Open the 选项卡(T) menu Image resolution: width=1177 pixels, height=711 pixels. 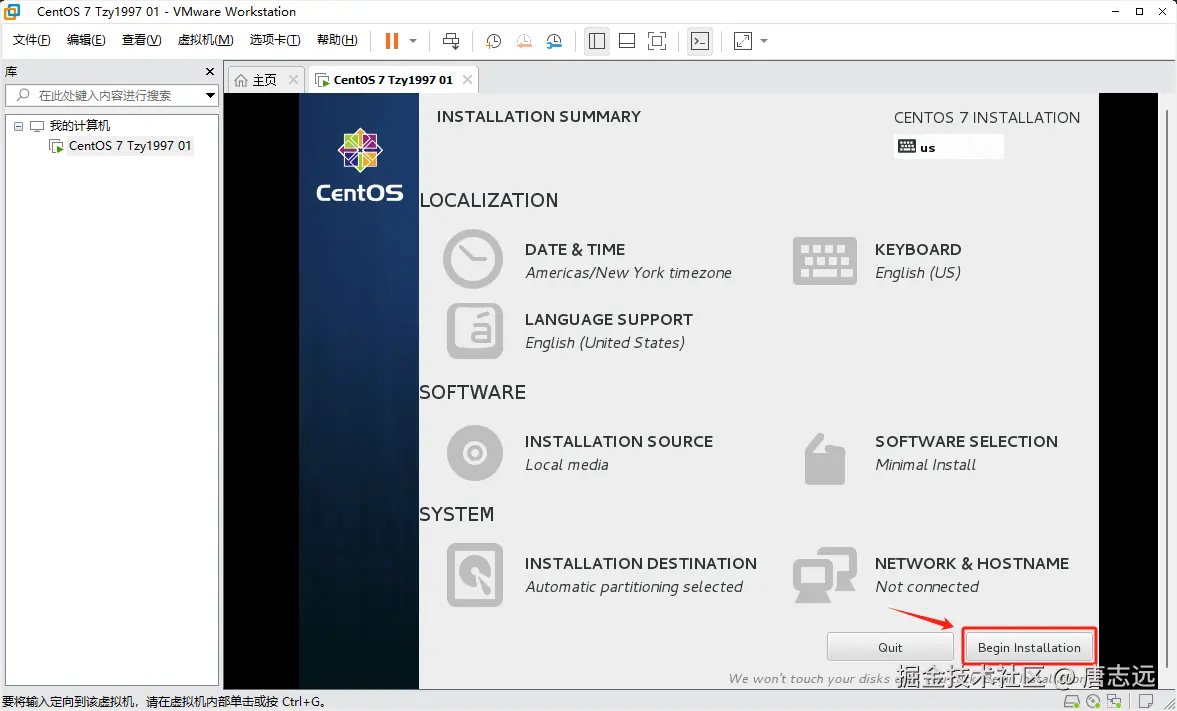click(x=275, y=40)
